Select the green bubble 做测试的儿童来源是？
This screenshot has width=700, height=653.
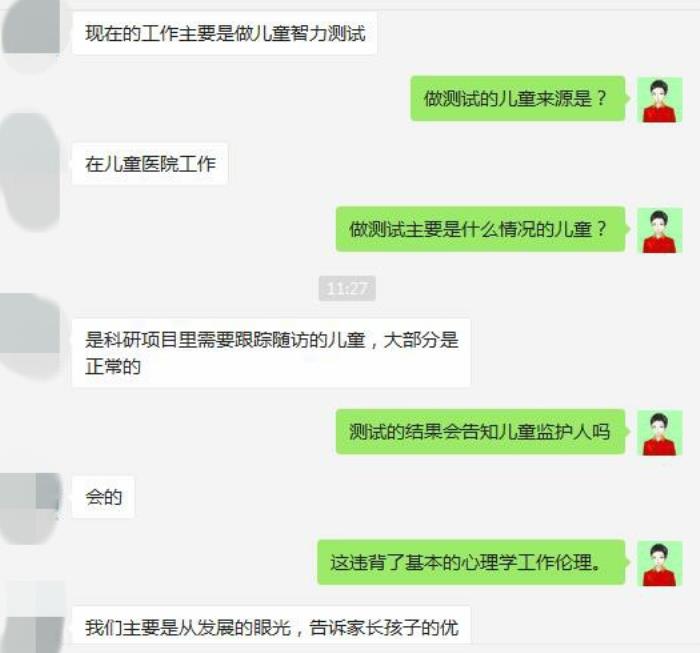(x=518, y=98)
